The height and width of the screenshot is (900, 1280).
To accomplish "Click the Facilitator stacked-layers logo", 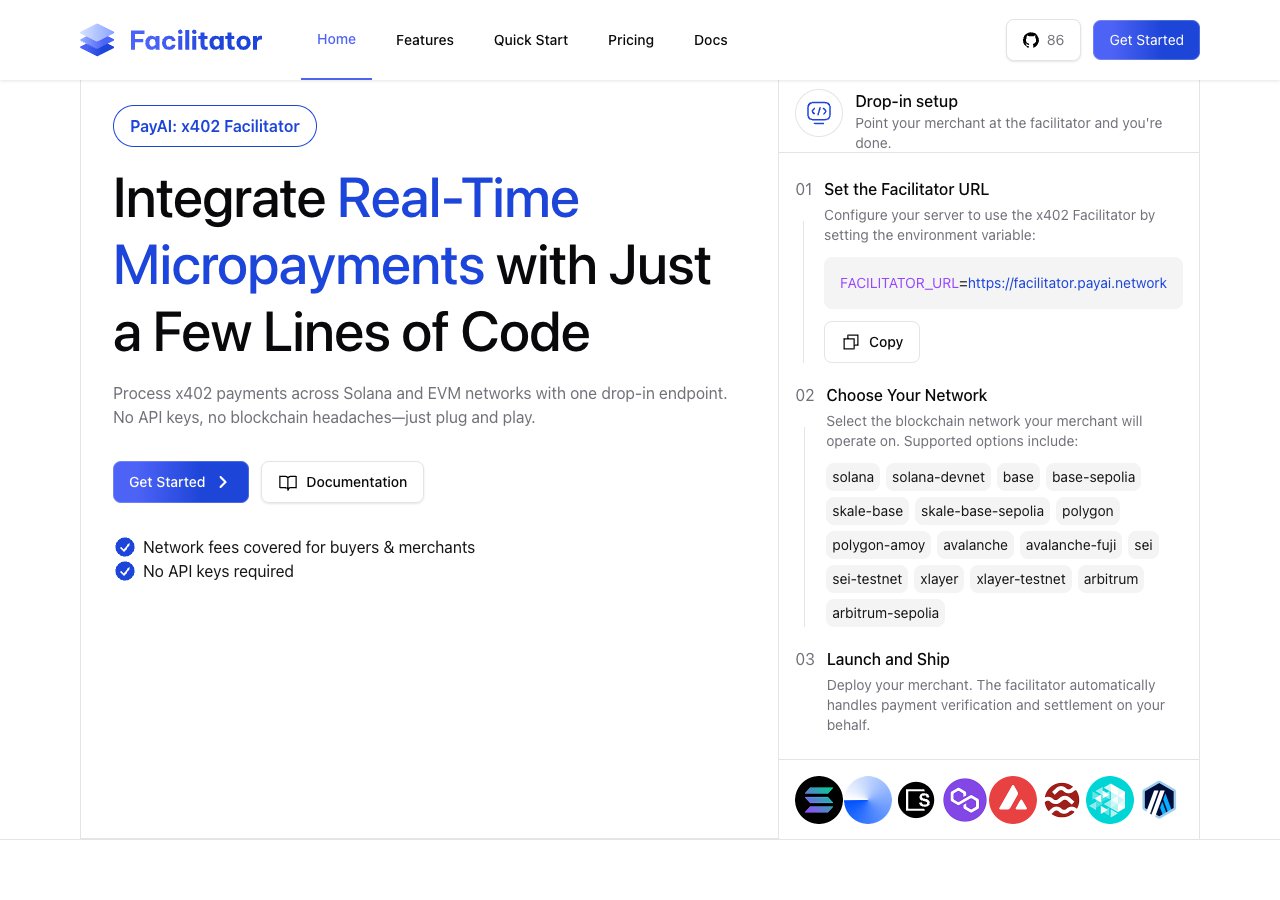I will click(97, 40).
